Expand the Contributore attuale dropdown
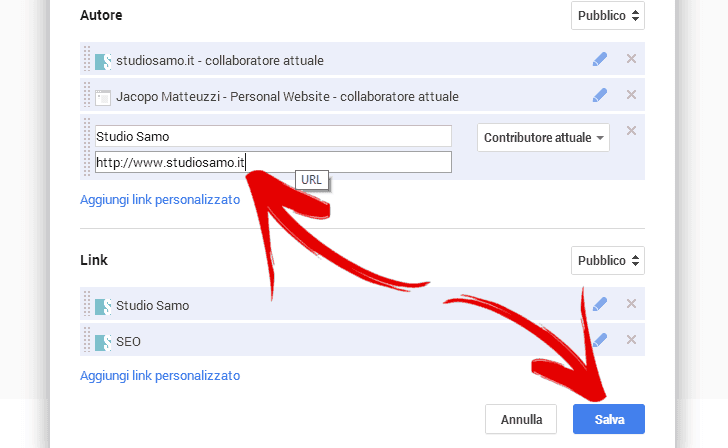This screenshot has height=448, width=728. pos(543,137)
